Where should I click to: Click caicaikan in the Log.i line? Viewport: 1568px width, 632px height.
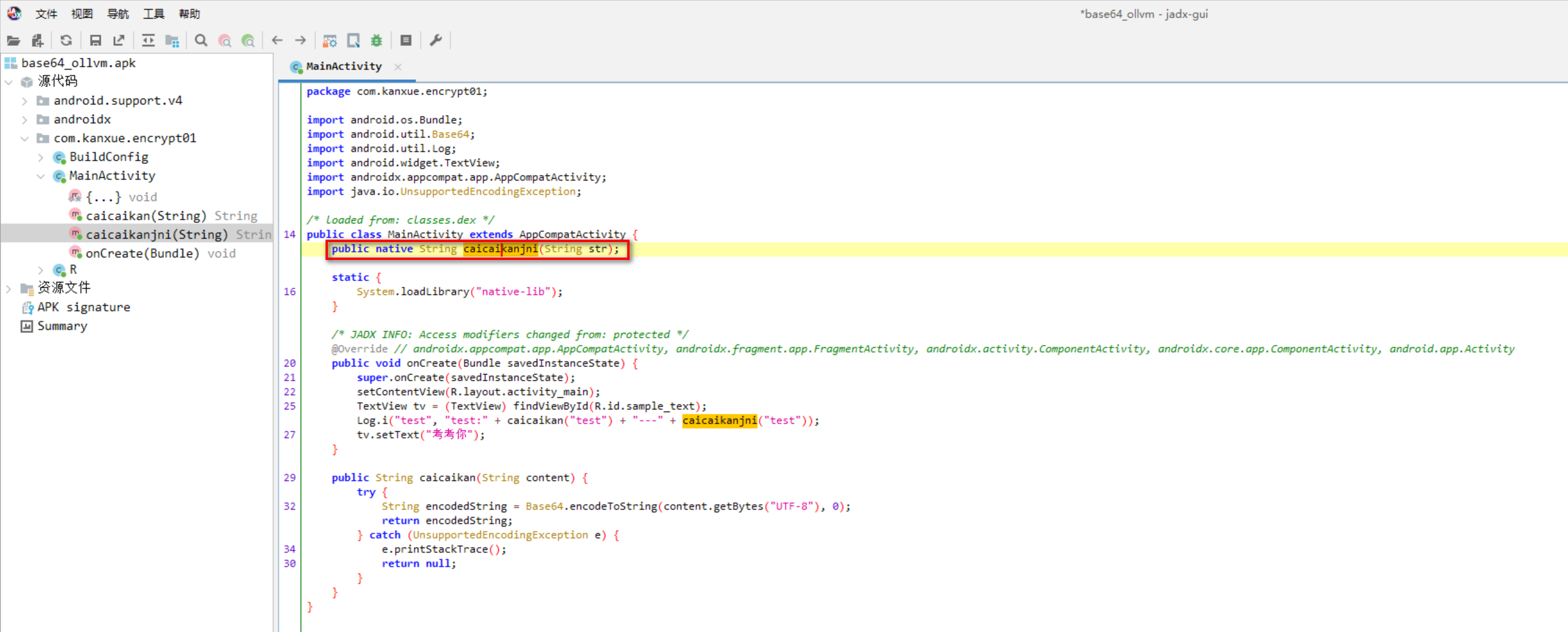click(x=535, y=421)
